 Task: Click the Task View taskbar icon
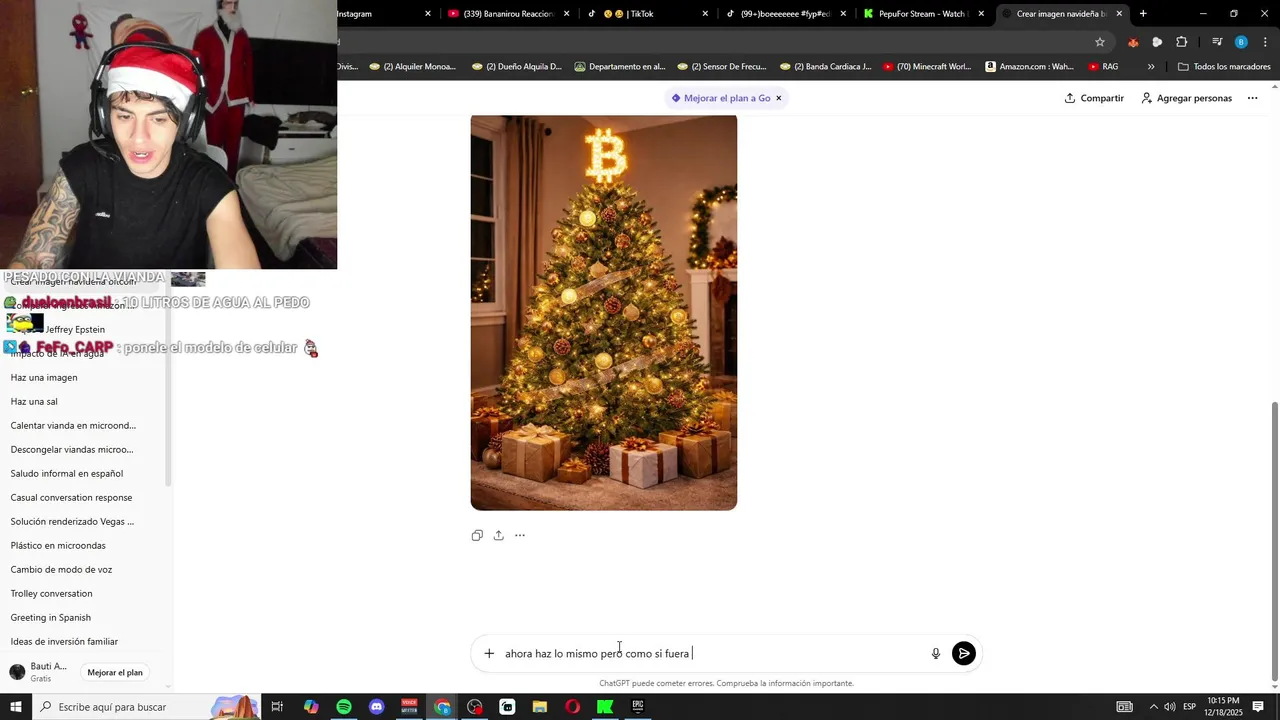click(277, 707)
